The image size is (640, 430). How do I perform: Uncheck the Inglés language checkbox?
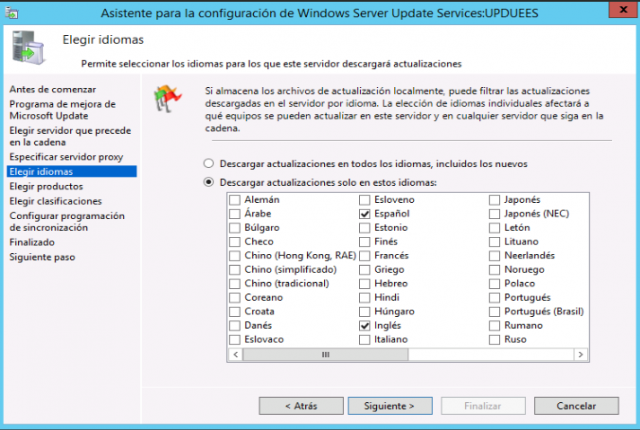pyautogui.click(x=364, y=326)
